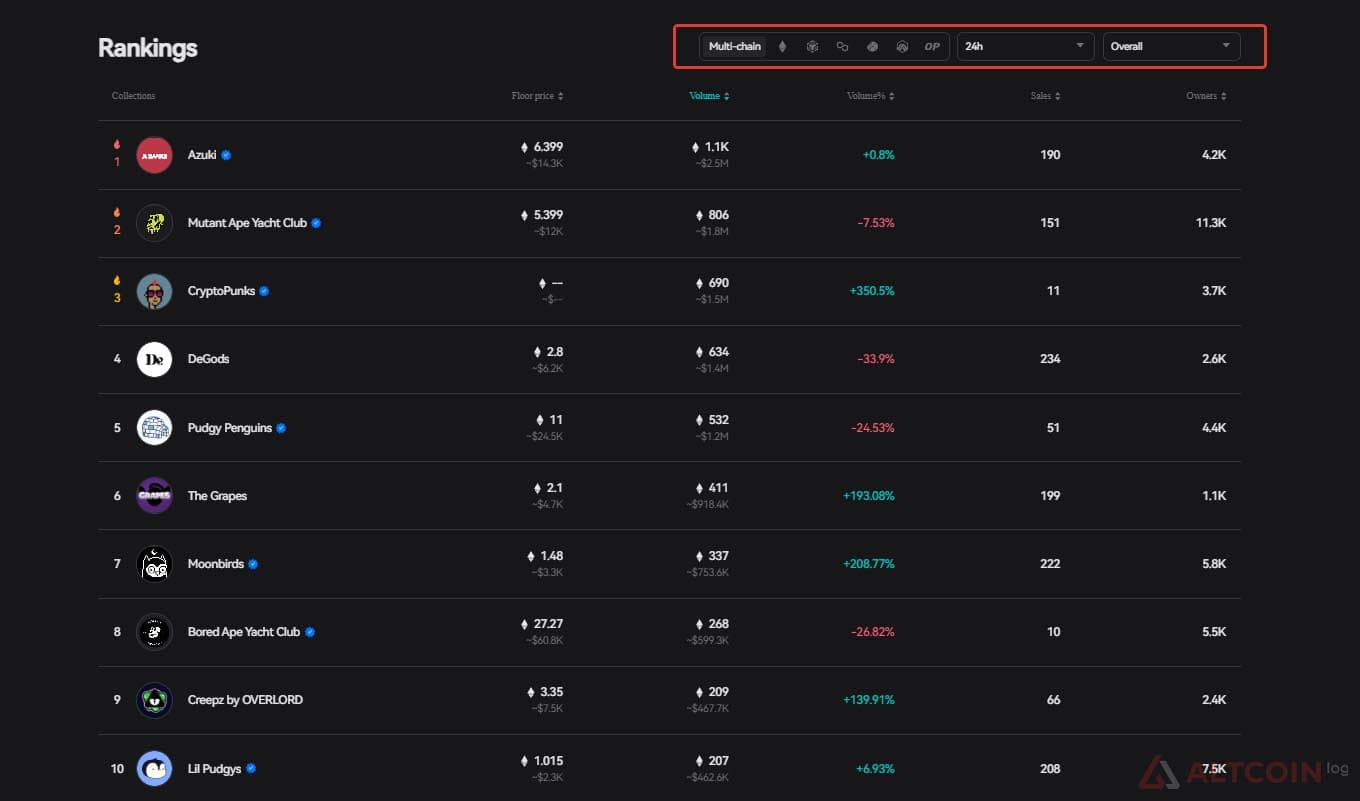Image resolution: width=1360 pixels, height=801 pixels.
Task: Open the CryptoPunks collection name link
Action: [221, 291]
